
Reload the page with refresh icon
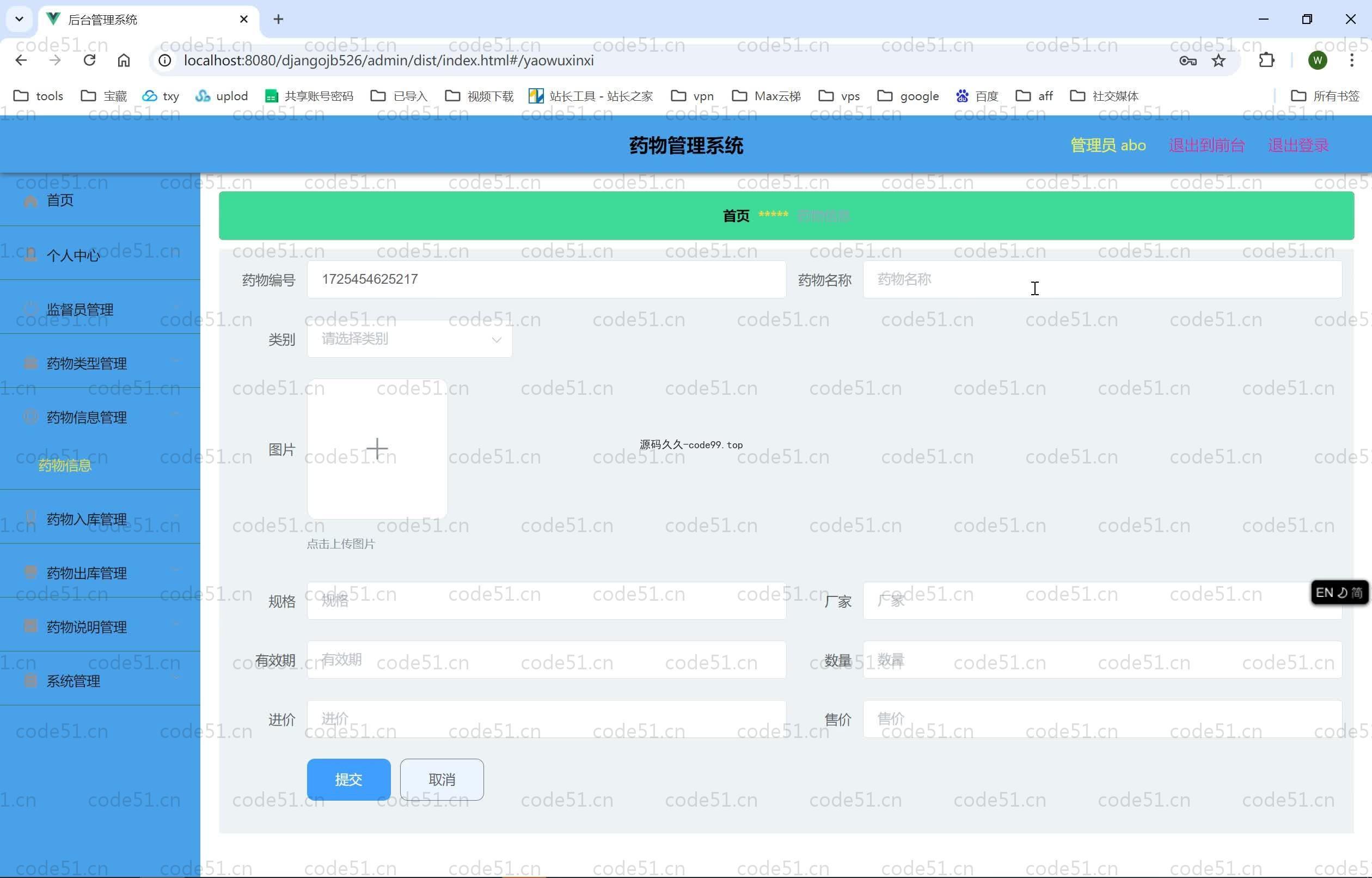pyautogui.click(x=89, y=60)
